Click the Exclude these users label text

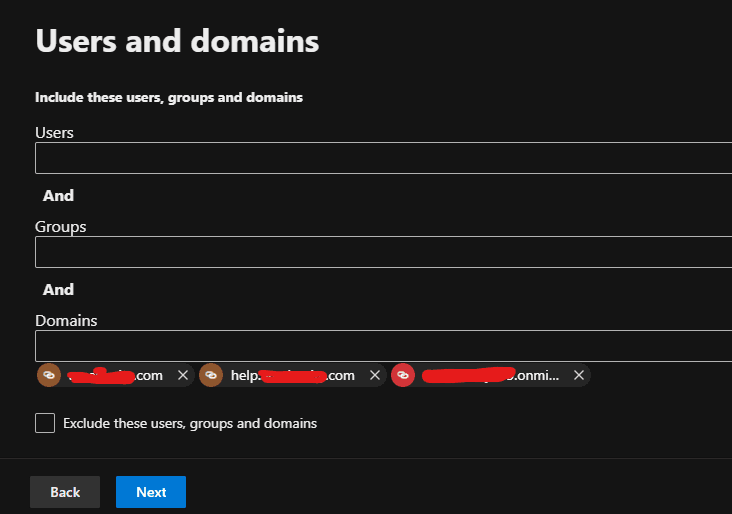(x=190, y=423)
